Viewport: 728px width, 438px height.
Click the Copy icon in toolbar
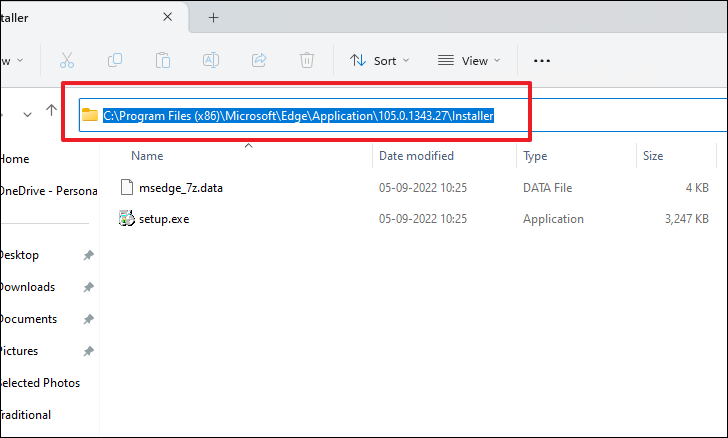click(115, 60)
